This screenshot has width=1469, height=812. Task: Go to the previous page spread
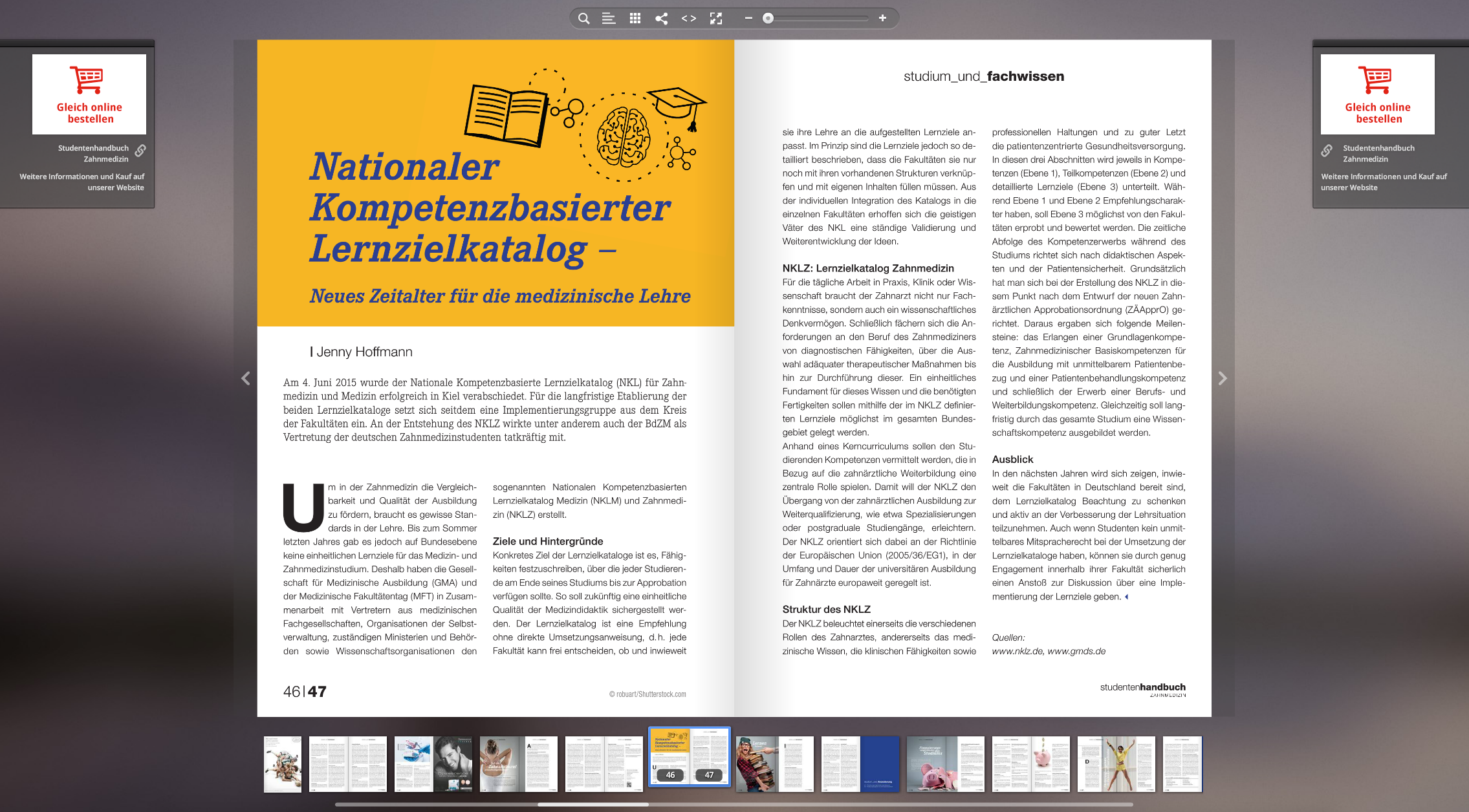pos(246,378)
